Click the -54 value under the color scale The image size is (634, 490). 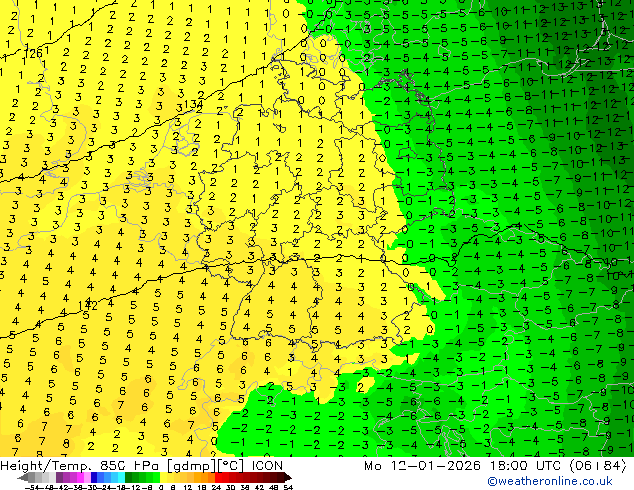(33, 487)
